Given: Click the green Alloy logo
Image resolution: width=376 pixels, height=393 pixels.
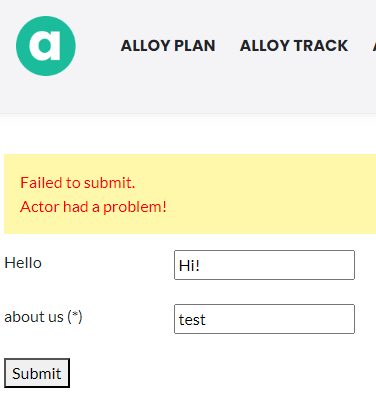Looking at the screenshot, I should 46,46.
